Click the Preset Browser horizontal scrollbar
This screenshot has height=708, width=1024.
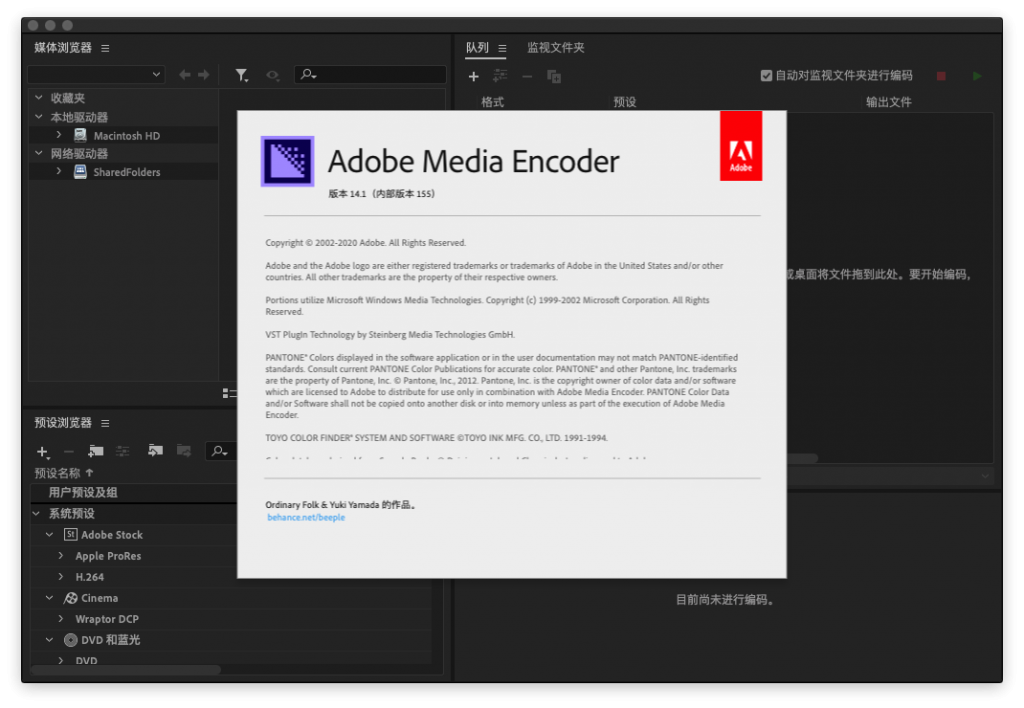(126, 669)
